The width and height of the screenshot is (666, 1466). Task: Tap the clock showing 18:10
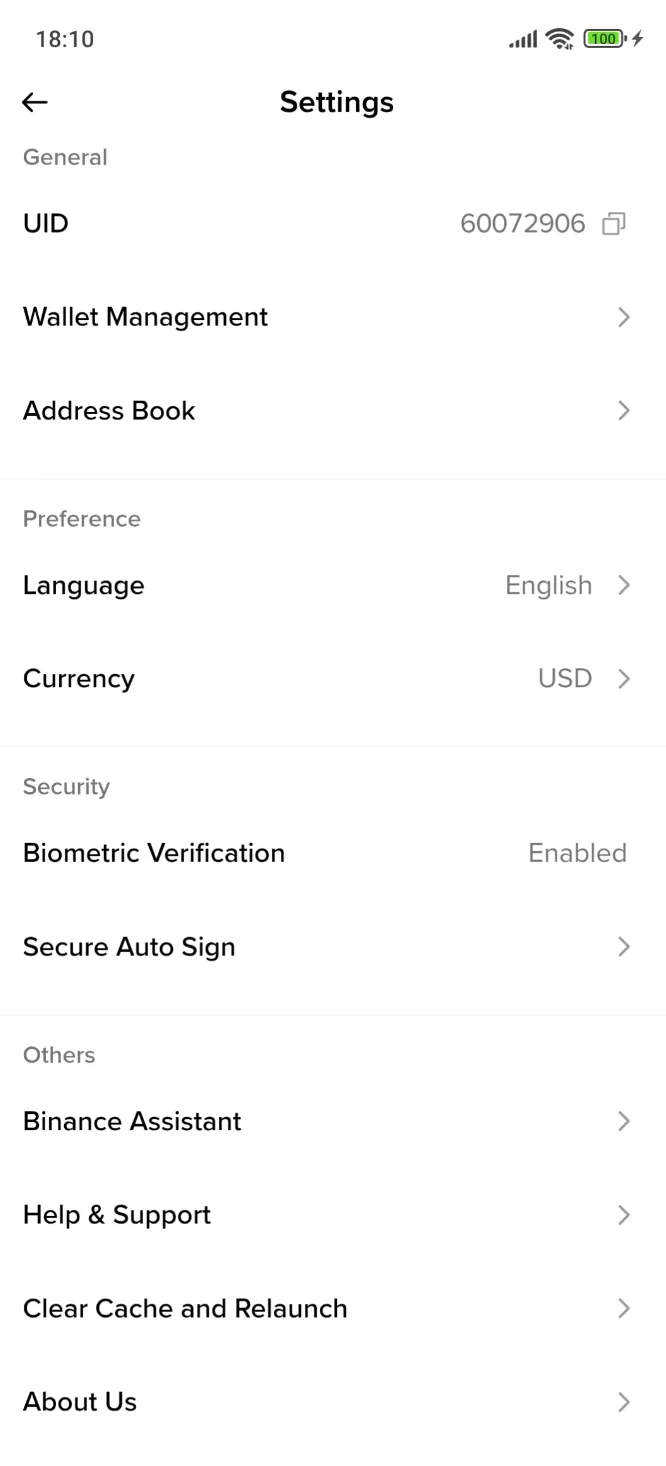[64, 39]
